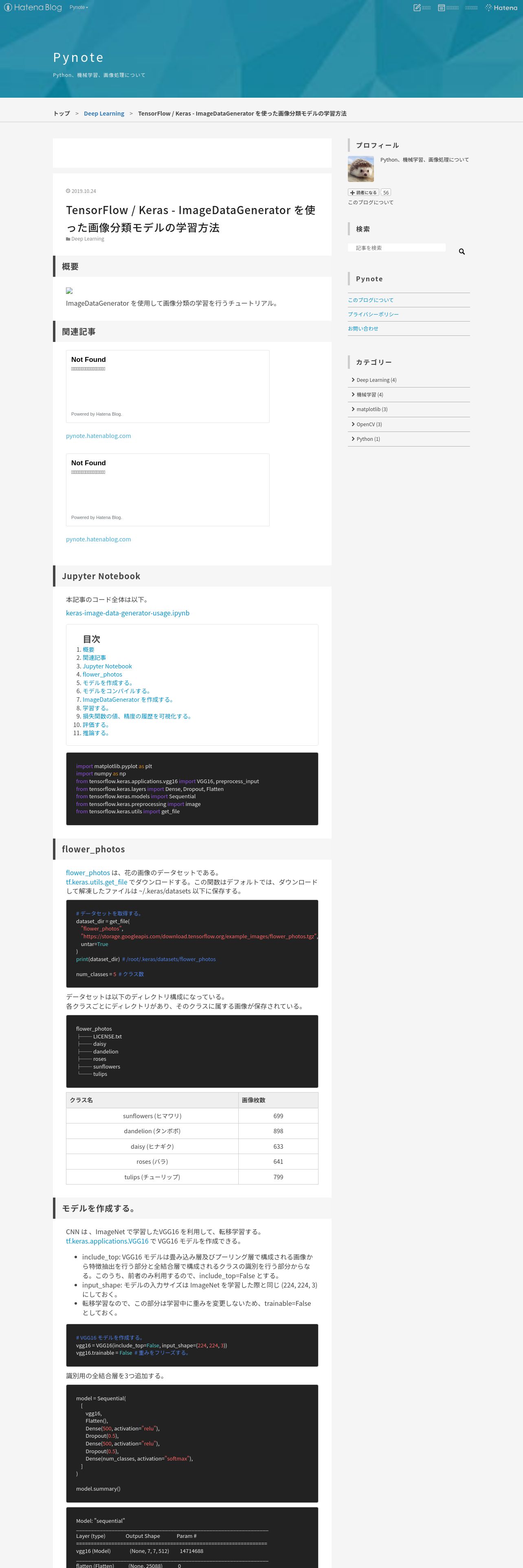Image resolution: width=523 pixels, height=1568 pixels.
Task: Click the Deep Learning category tag under the title
Action: point(88,239)
